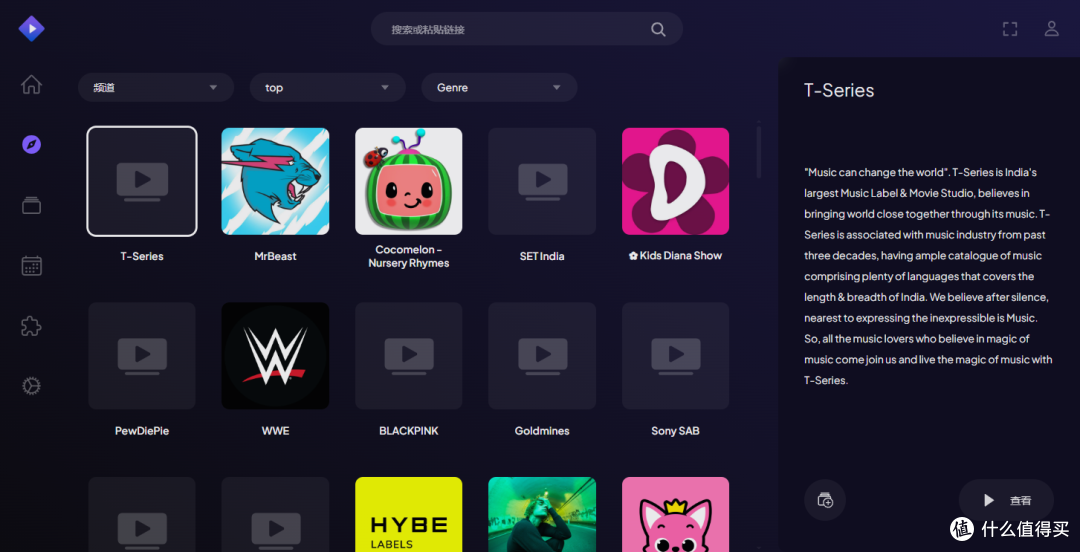Select the Cocomelon channel thumbnail
Image resolution: width=1080 pixels, height=552 pixels.
pyautogui.click(x=408, y=181)
